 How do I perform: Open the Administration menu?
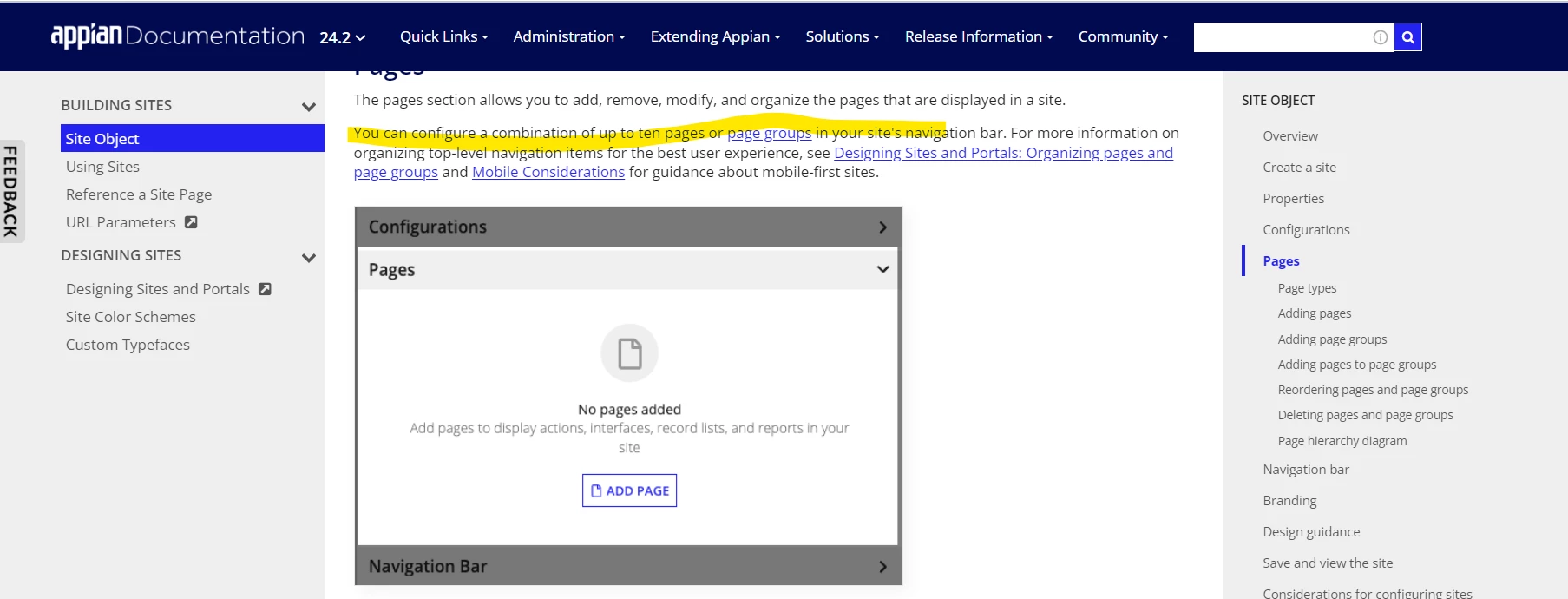[569, 36]
